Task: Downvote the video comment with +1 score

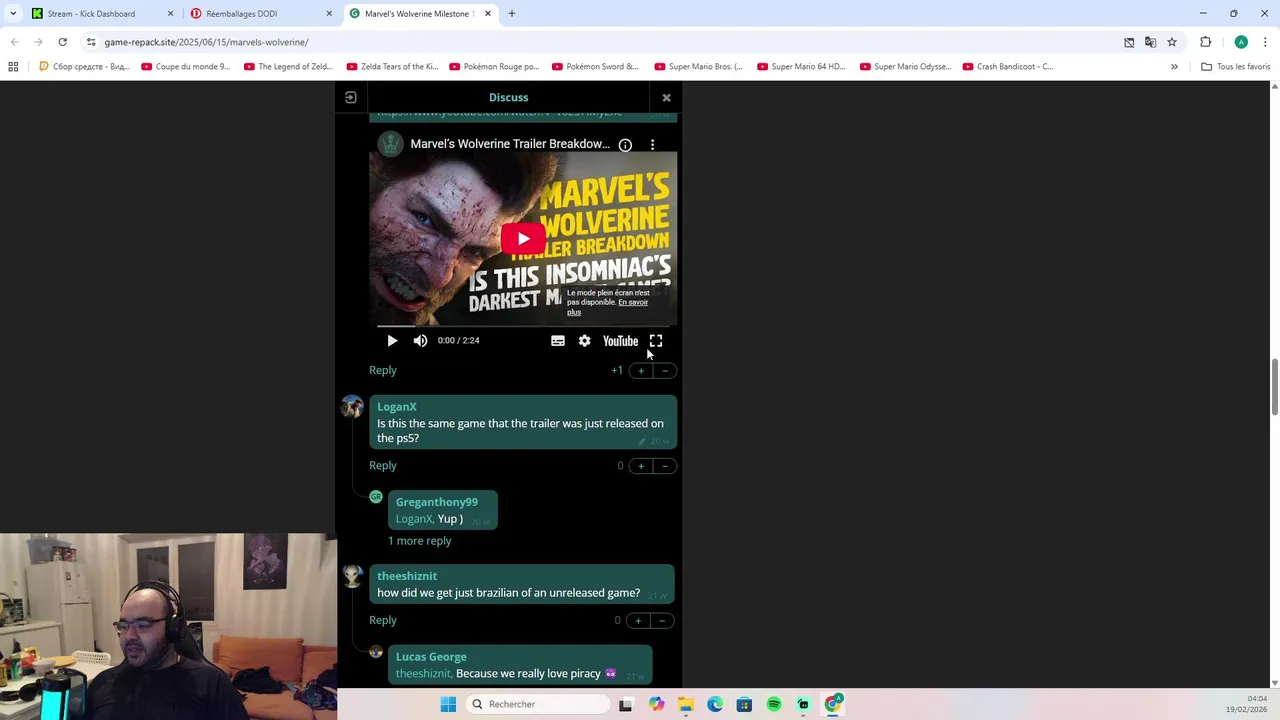Action: tap(665, 371)
